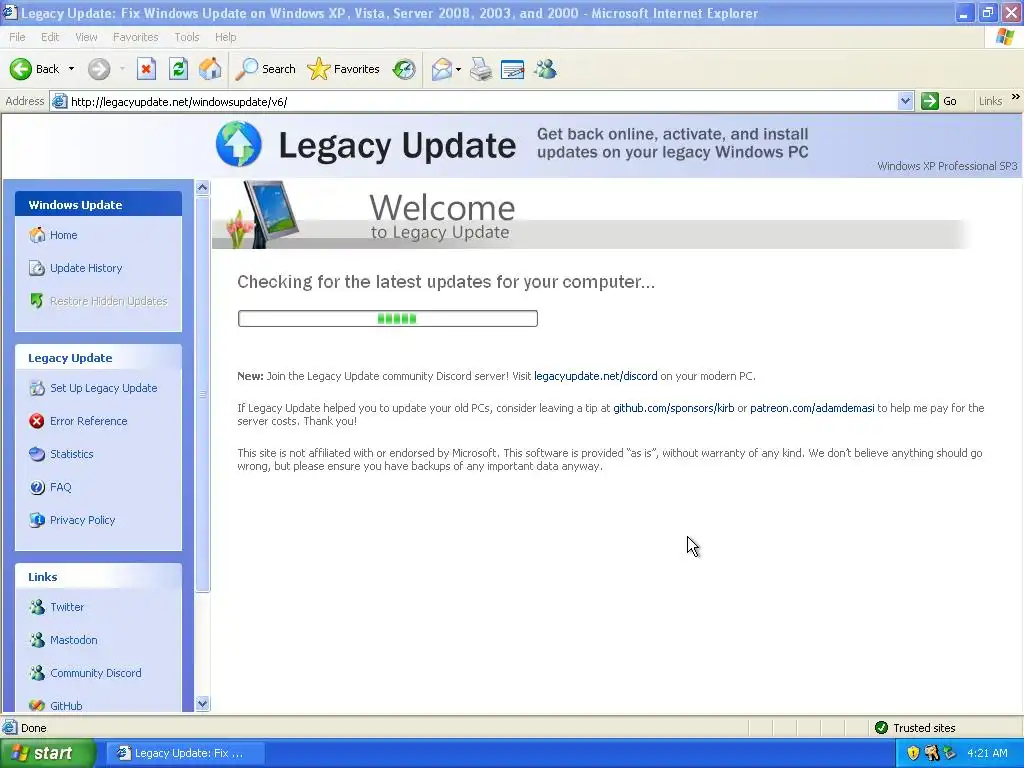Open the Help menu
Image resolution: width=1024 pixels, height=768 pixels.
(x=225, y=37)
